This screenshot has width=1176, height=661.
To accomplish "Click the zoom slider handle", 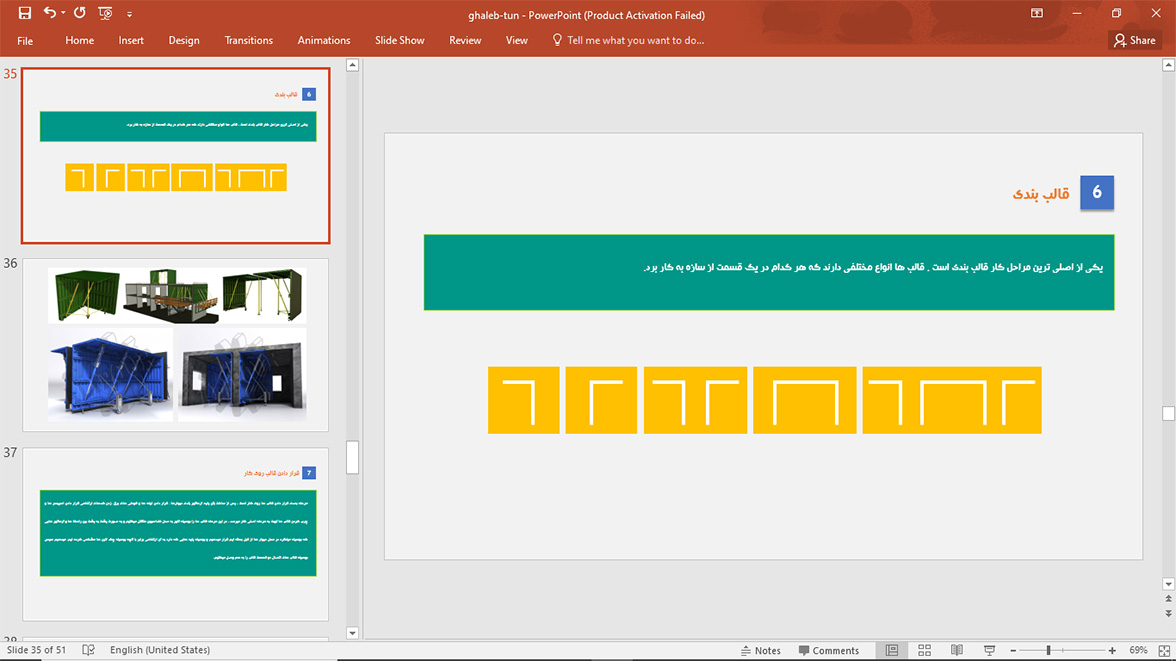I will point(1048,650).
